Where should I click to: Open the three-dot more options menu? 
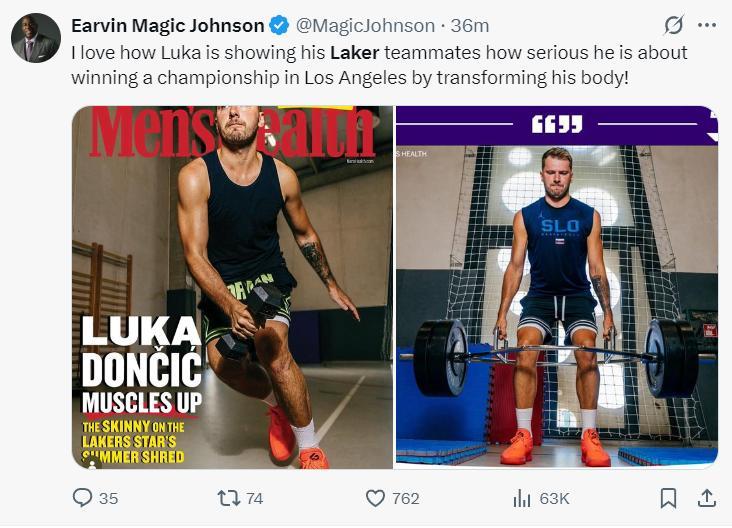(x=707, y=25)
